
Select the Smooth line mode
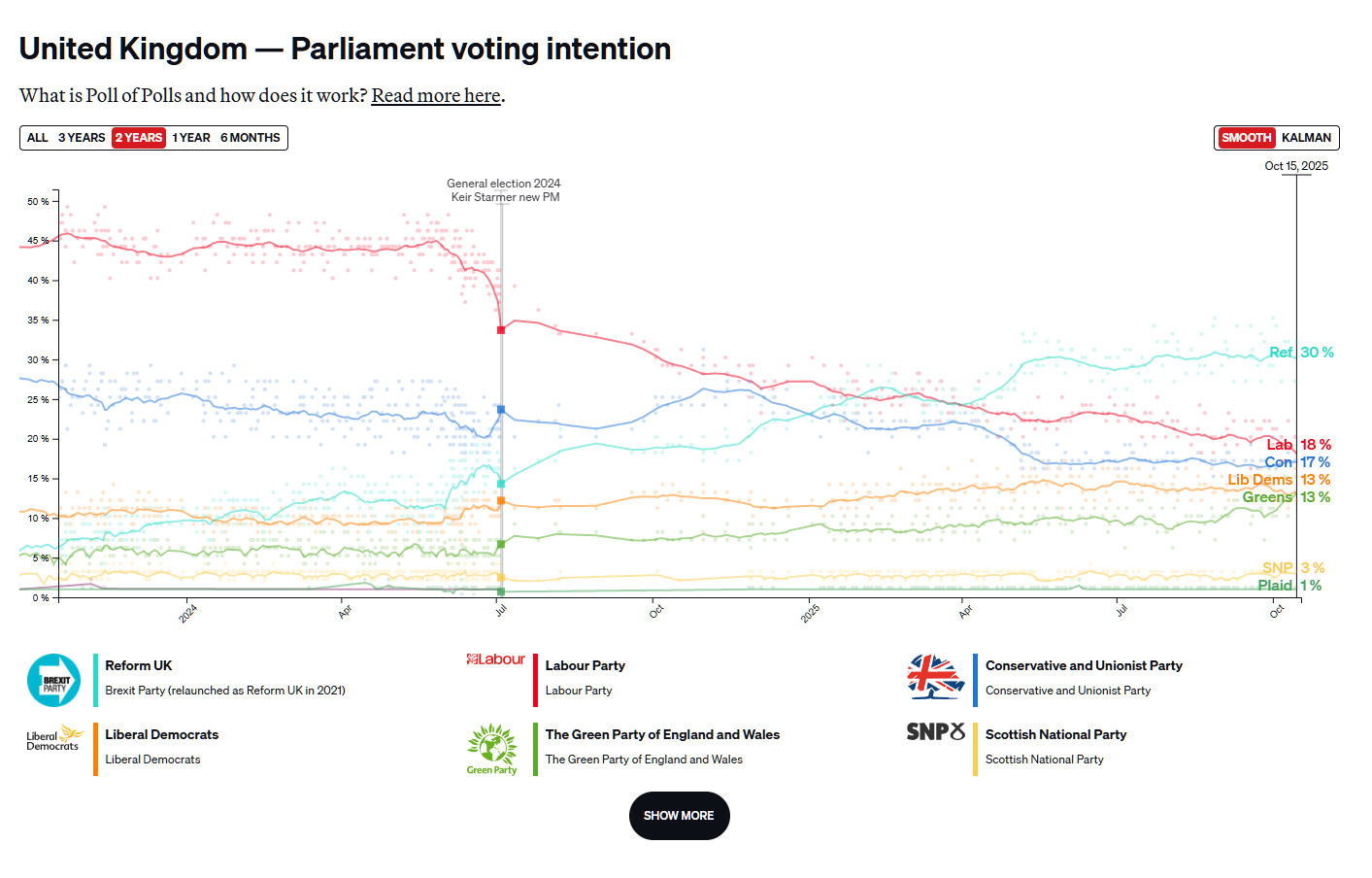1246,138
